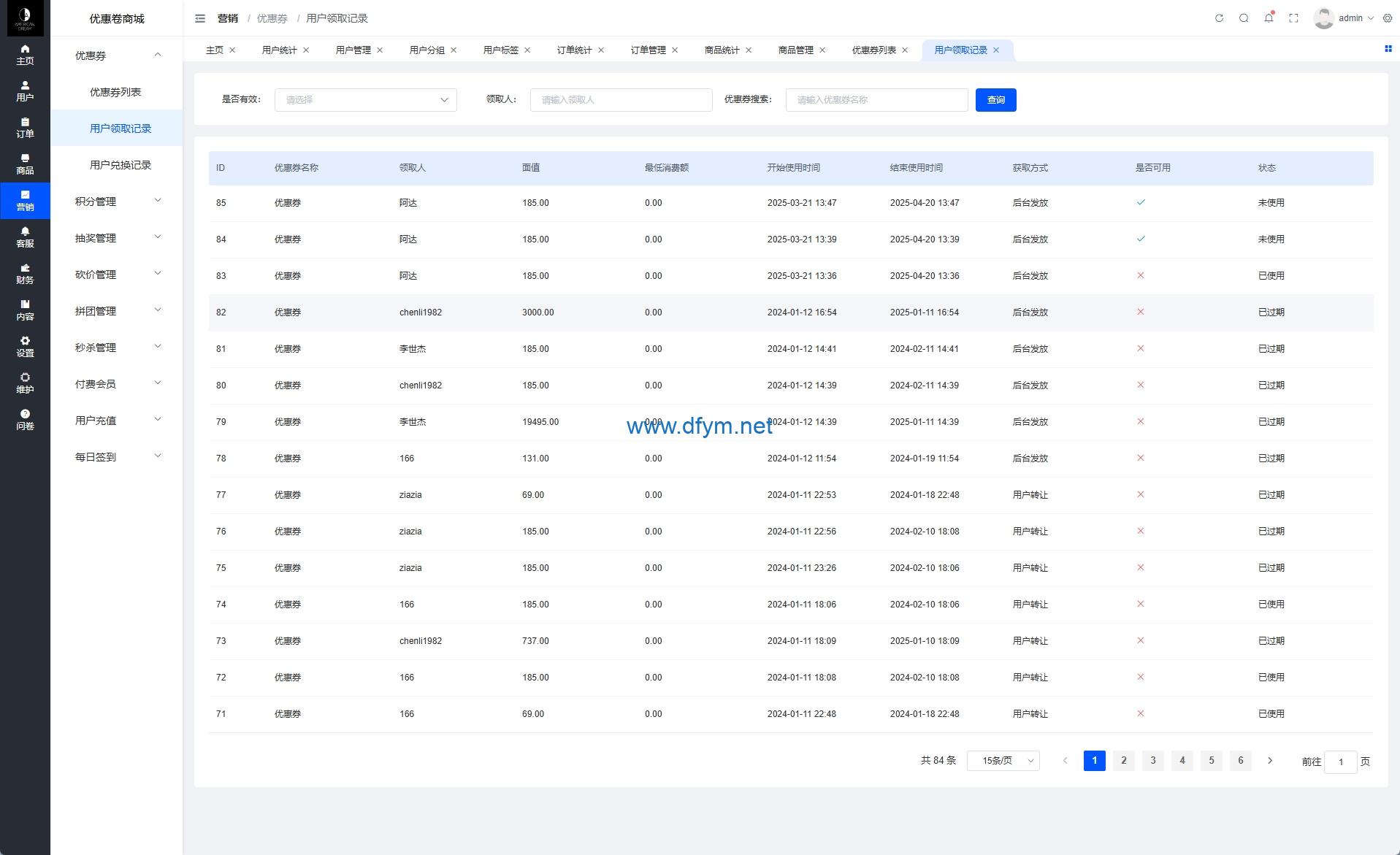This screenshot has height=855, width=1400.
Task: Switch to the 用户管理 tab
Action: click(x=353, y=50)
